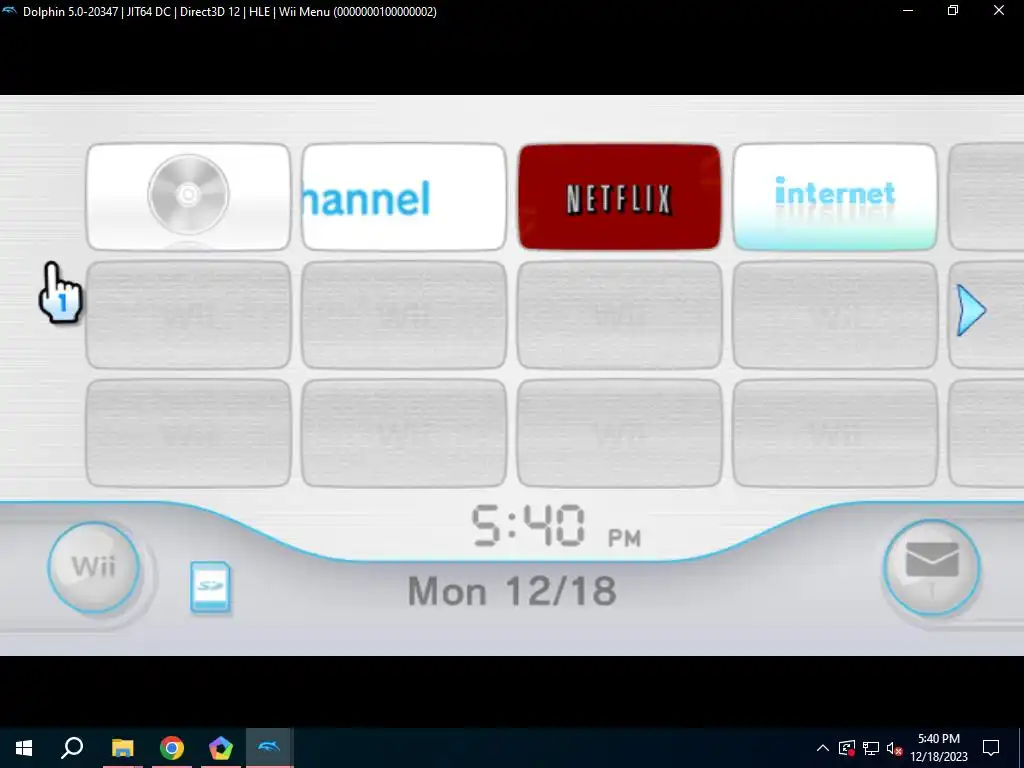1024x768 pixels.
Task: Open the SD Card menu icon
Action: 210,586
